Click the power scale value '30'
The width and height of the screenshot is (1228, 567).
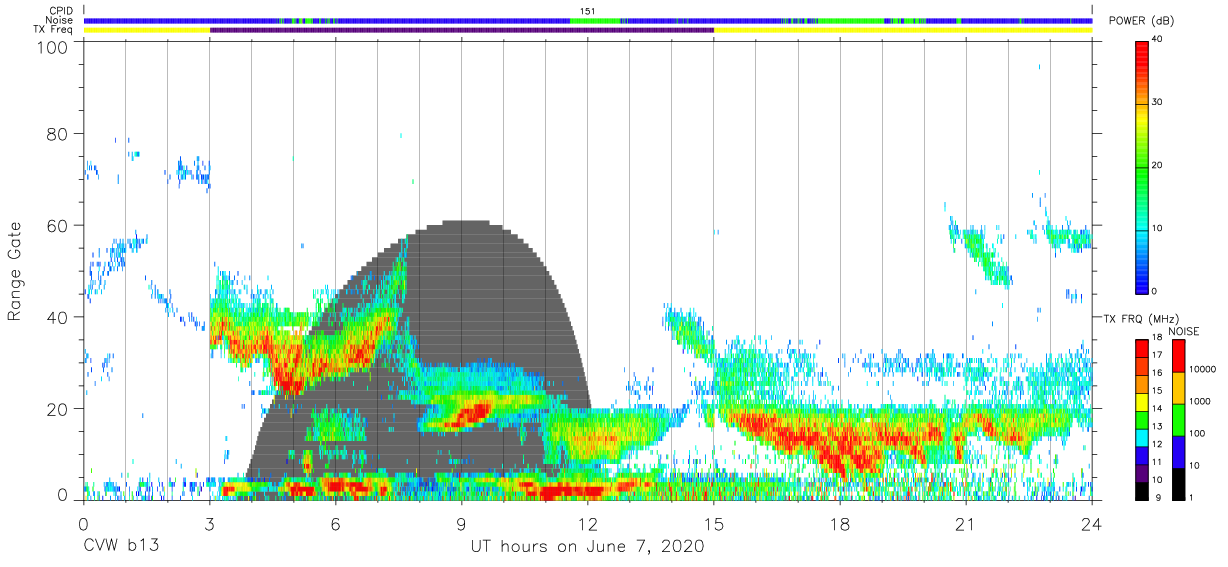coord(1157,103)
